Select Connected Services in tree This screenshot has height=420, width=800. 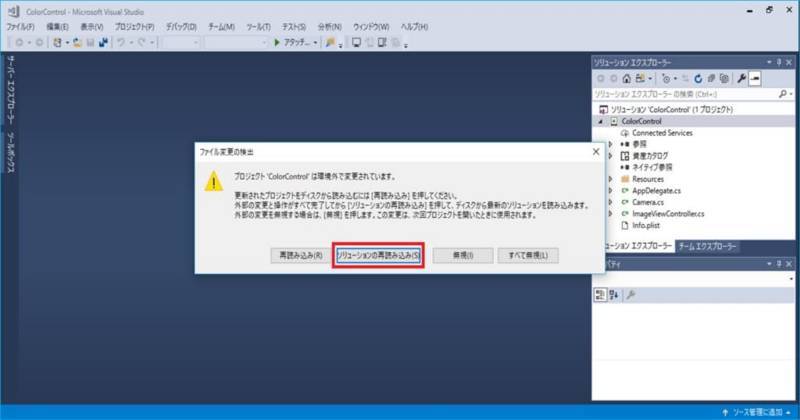(x=662, y=133)
